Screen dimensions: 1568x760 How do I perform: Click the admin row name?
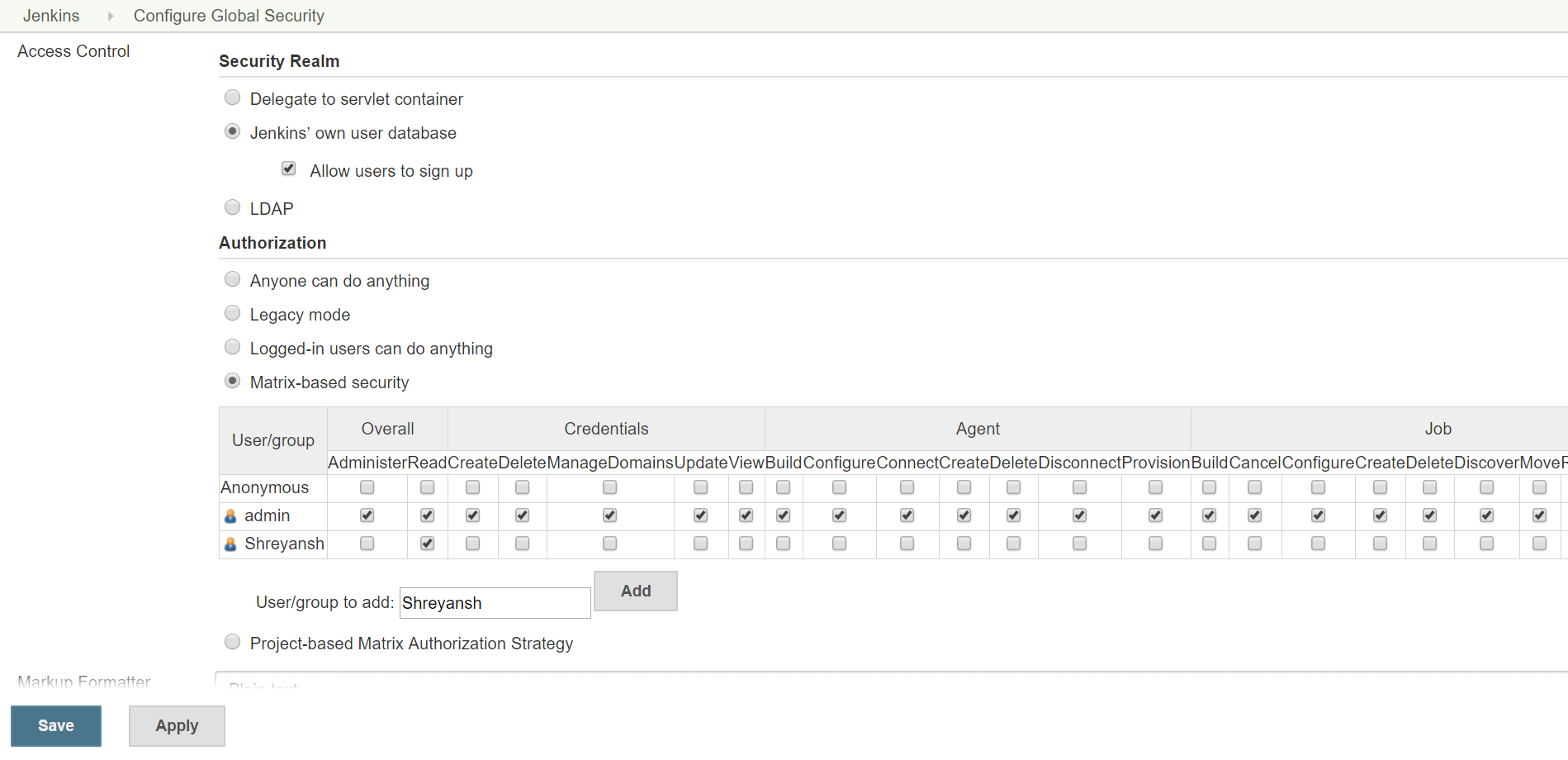(267, 515)
